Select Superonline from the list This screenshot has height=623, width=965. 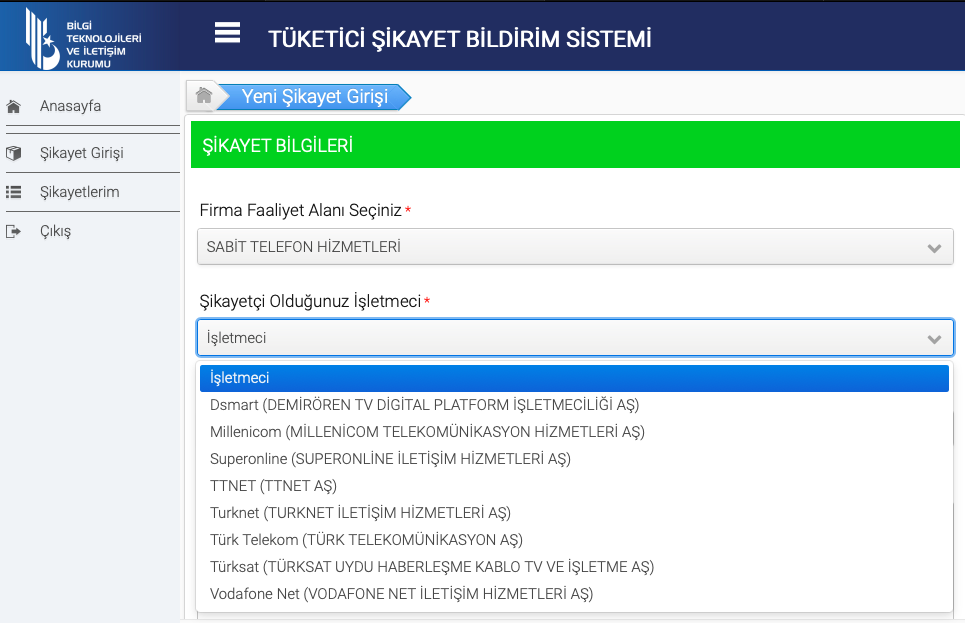click(390, 459)
